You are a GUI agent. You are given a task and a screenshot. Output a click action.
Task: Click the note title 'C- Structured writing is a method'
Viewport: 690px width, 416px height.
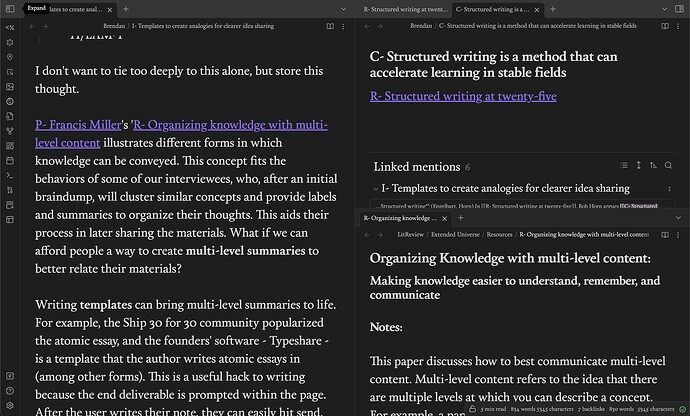493,65
